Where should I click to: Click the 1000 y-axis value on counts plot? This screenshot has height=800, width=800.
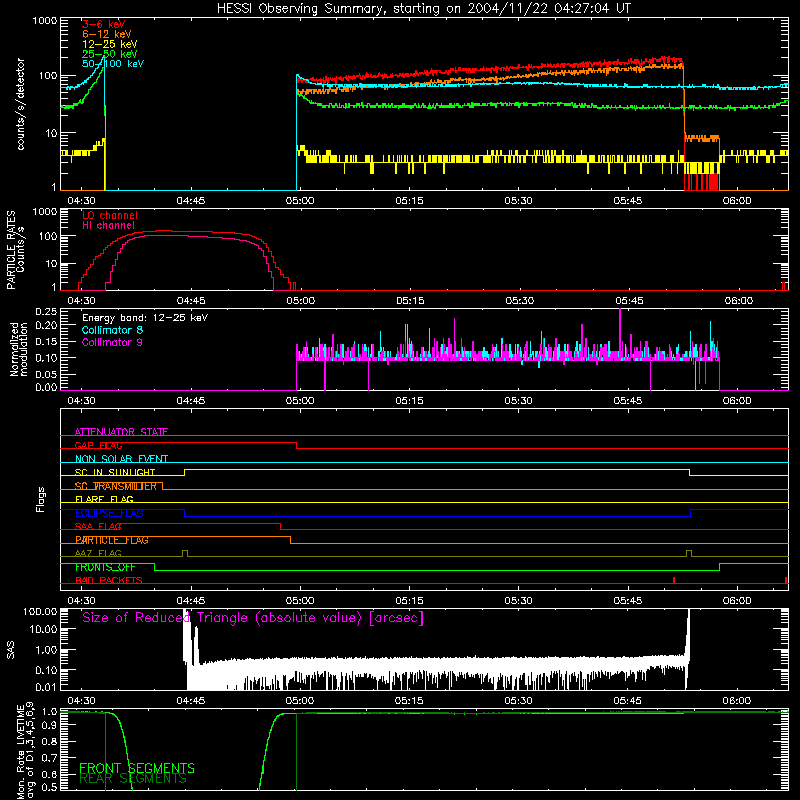click(44, 21)
